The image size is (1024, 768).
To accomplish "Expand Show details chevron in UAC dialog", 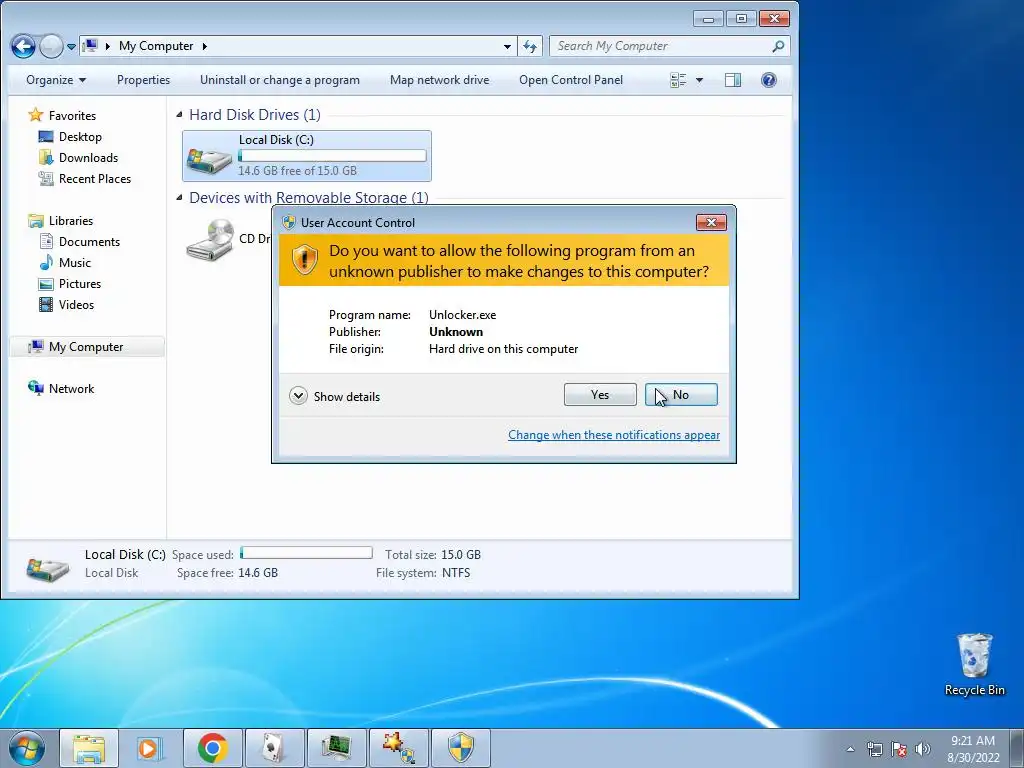I will click(x=298, y=396).
